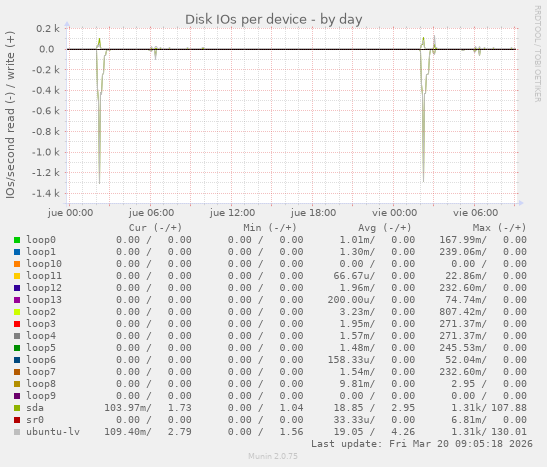Click the sda olive color swatch

(17, 408)
